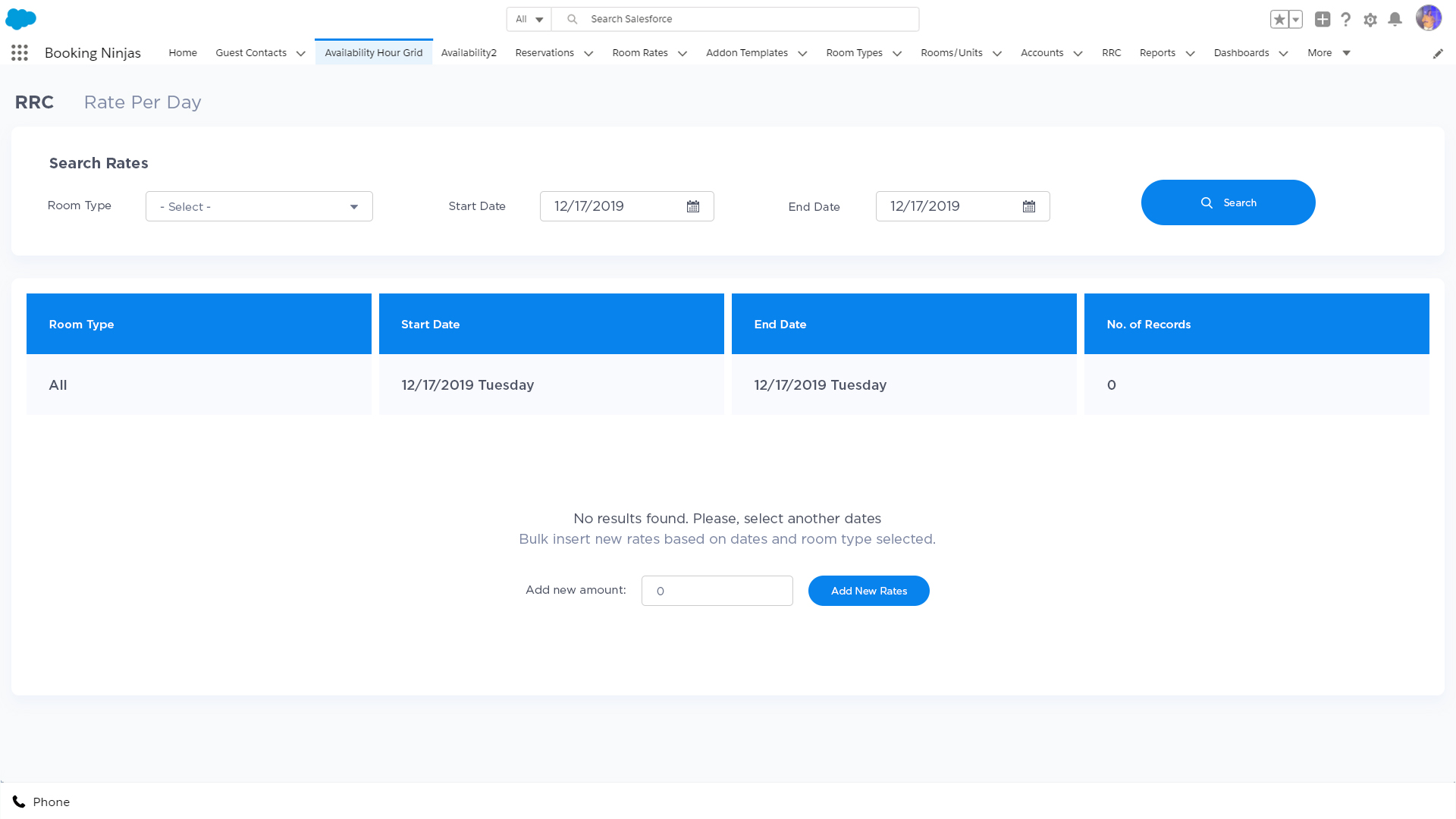Expand Rooms/Units tab menu chevron

[x=997, y=53]
